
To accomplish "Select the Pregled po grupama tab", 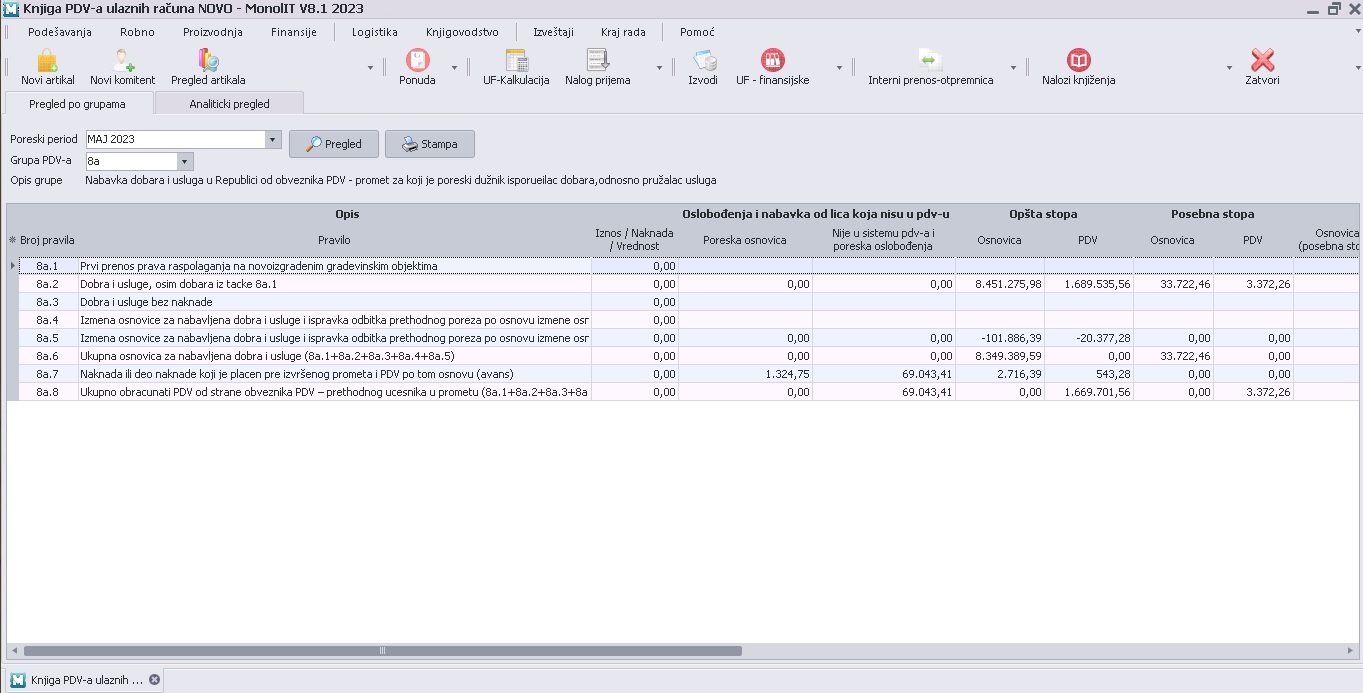I will [78, 104].
